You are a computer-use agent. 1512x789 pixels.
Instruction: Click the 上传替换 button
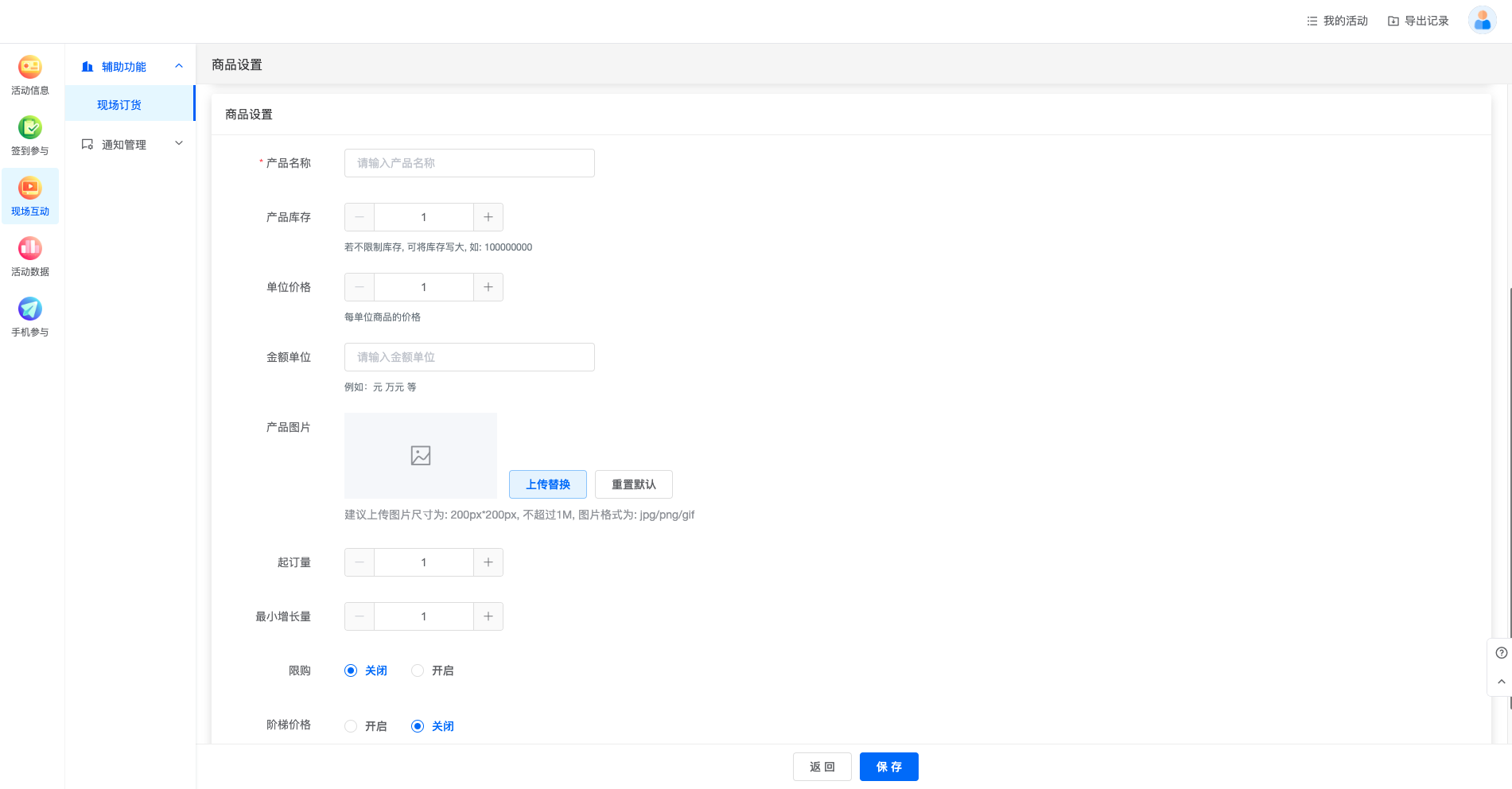pyautogui.click(x=548, y=484)
